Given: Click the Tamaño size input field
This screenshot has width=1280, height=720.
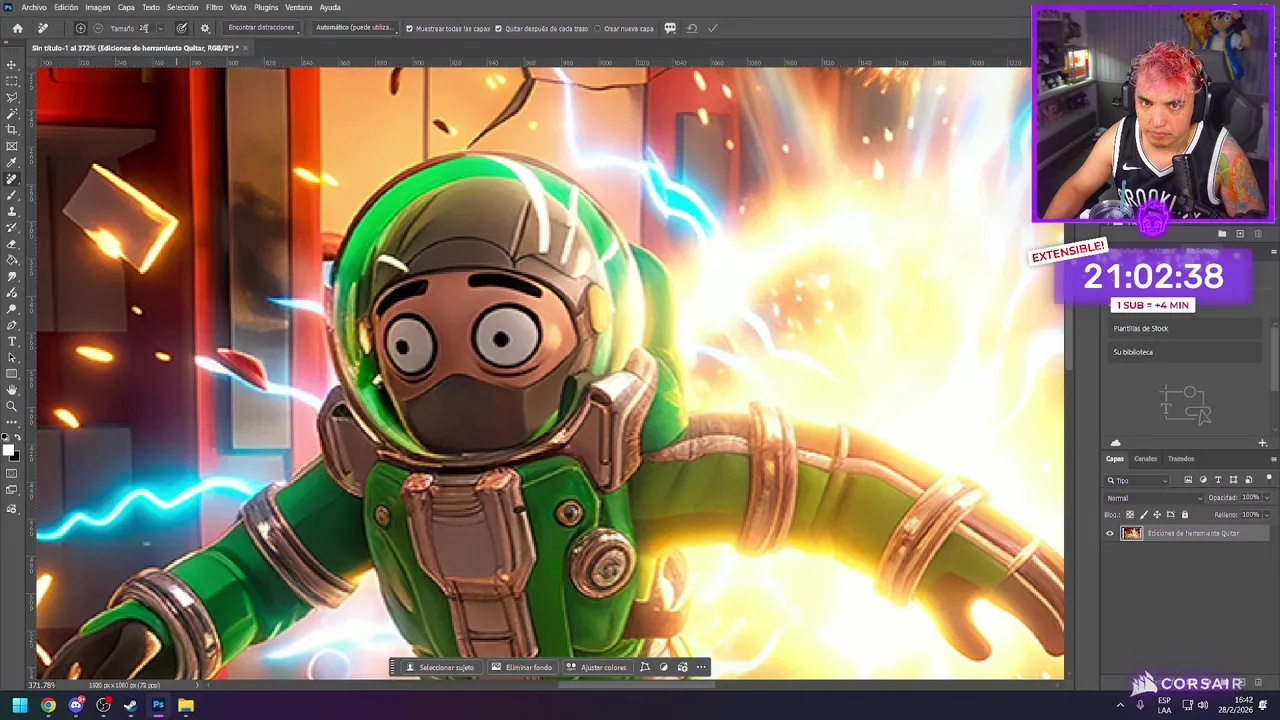Looking at the screenshot, I should click(145, 28).
